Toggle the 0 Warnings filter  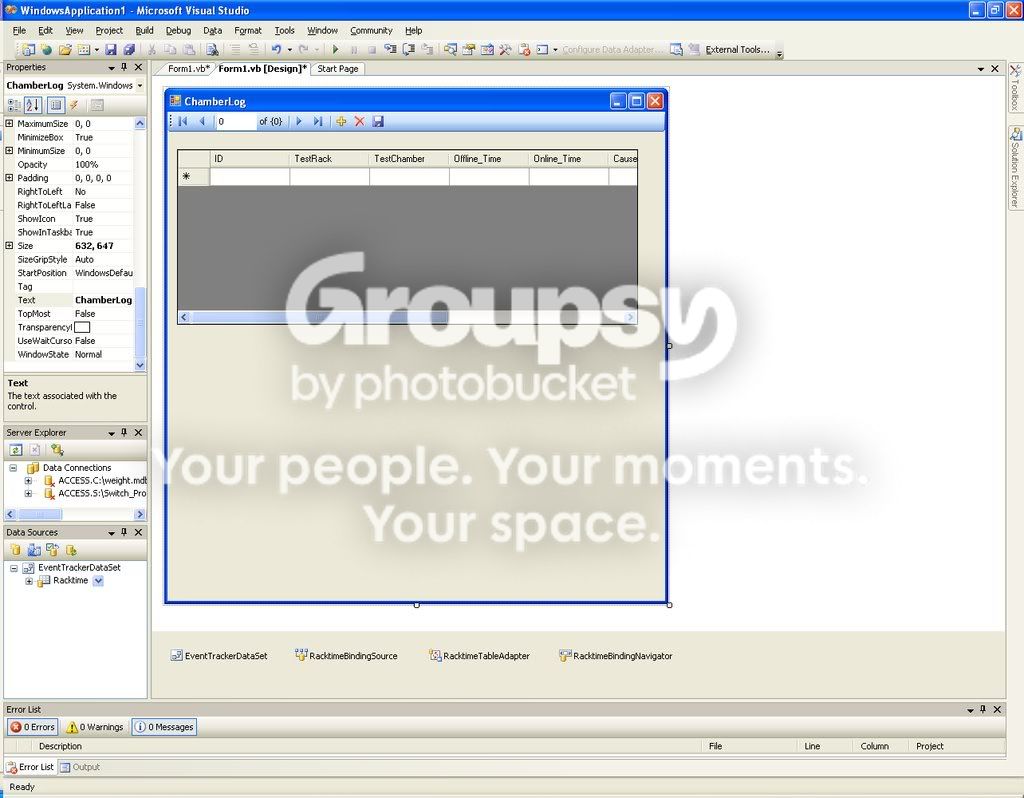[95, 727]
